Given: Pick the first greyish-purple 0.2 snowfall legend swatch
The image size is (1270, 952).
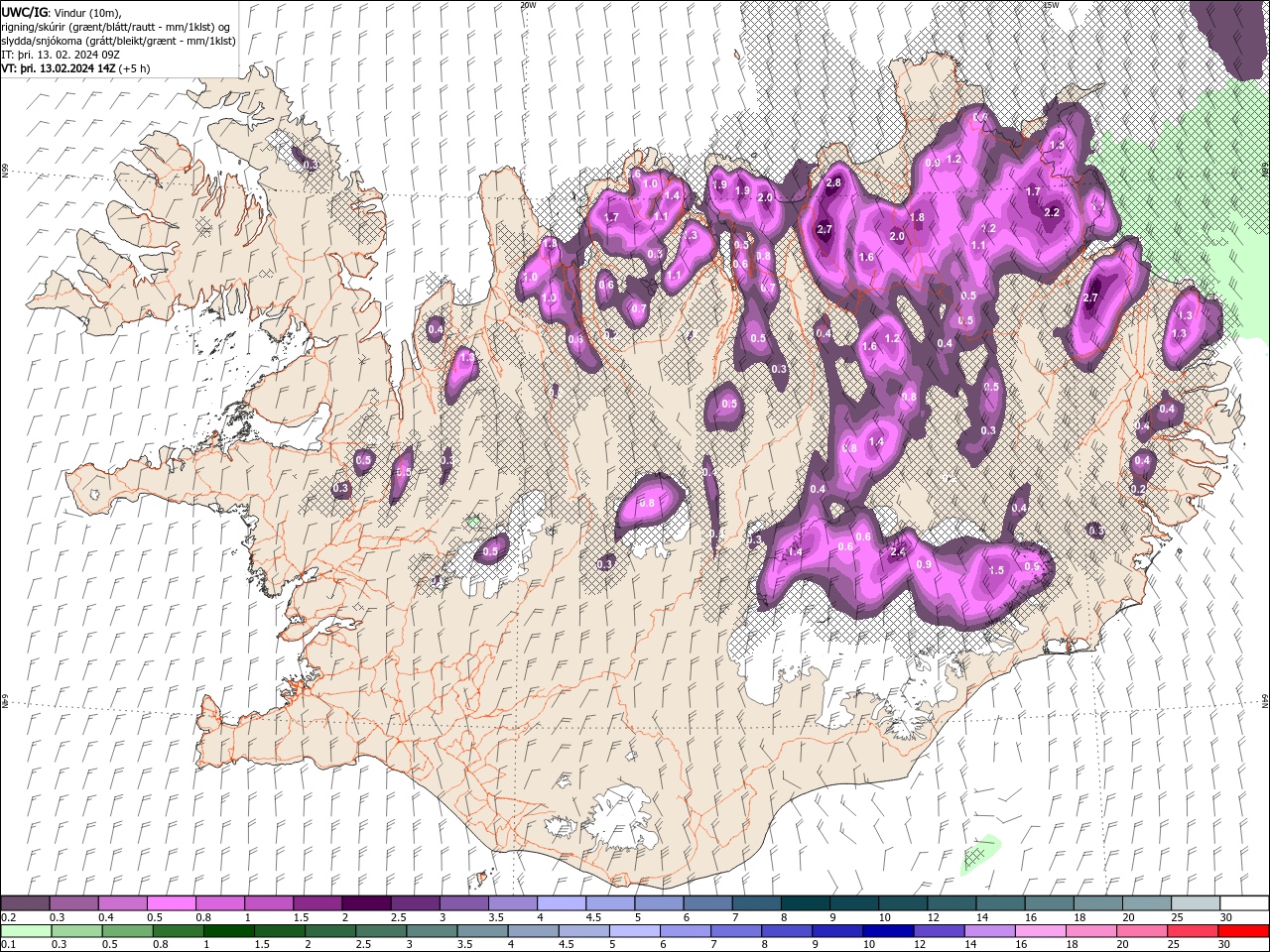Looking at the screenshot, I should pos(25,903).
